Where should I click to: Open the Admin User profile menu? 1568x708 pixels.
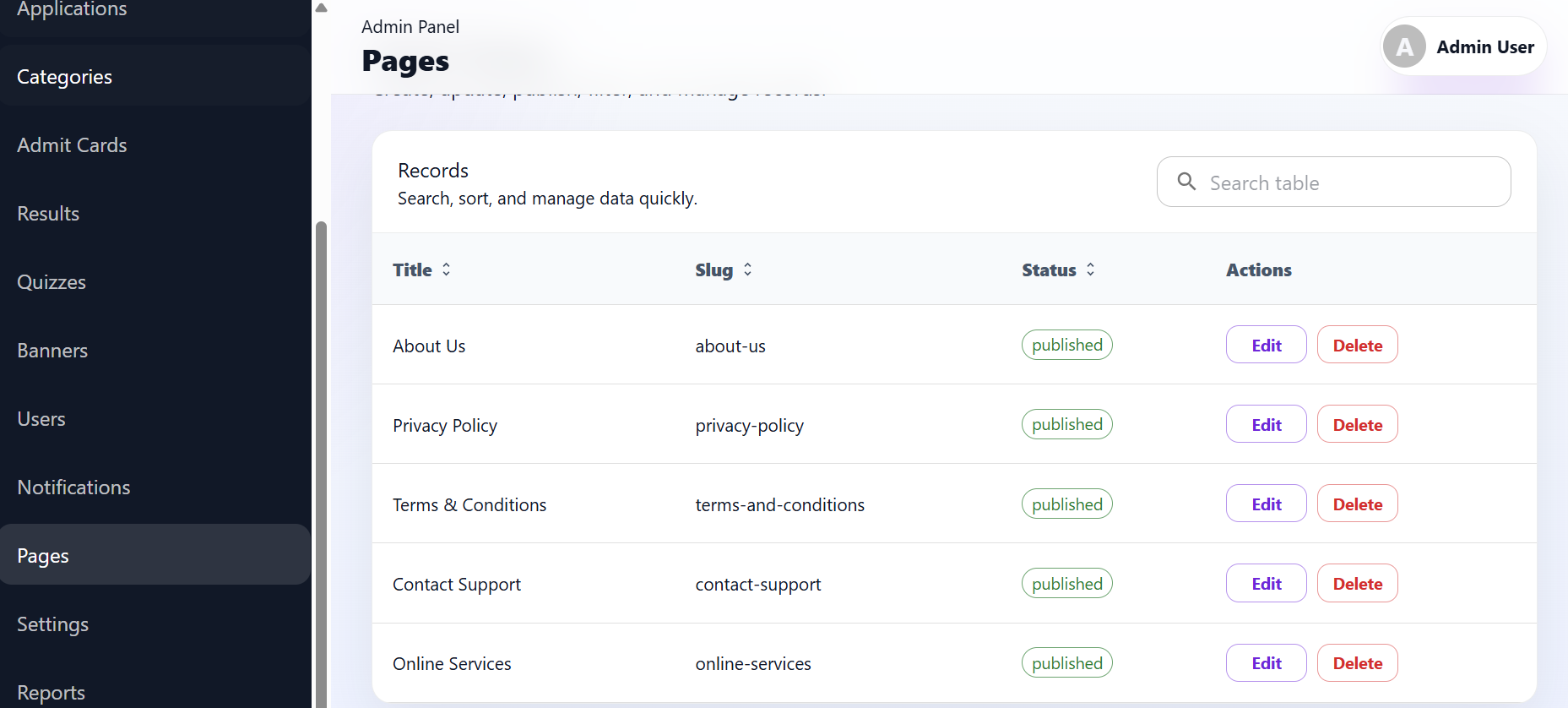point(1463,46)
